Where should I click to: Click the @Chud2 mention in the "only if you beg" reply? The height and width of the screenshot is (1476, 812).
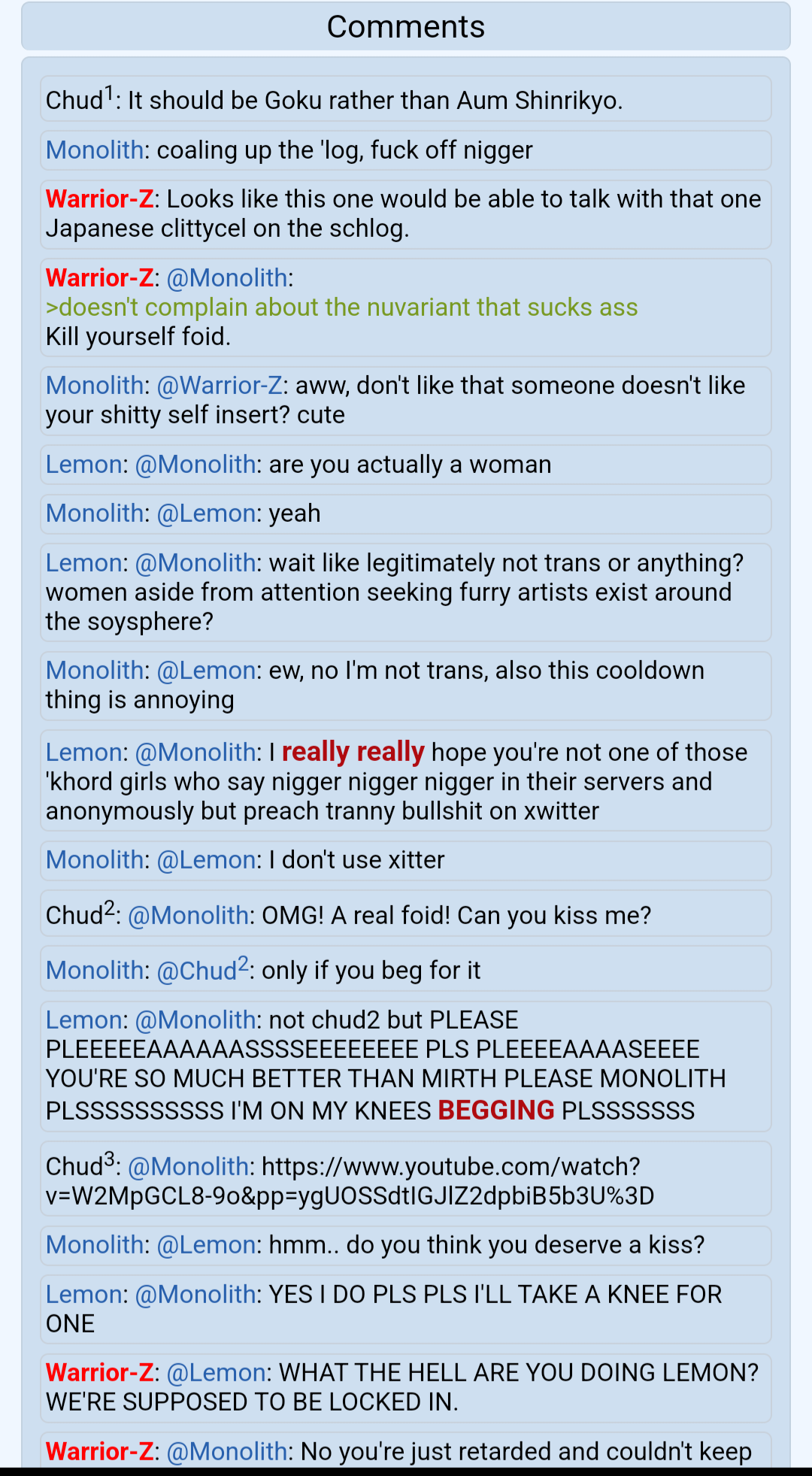203,969
